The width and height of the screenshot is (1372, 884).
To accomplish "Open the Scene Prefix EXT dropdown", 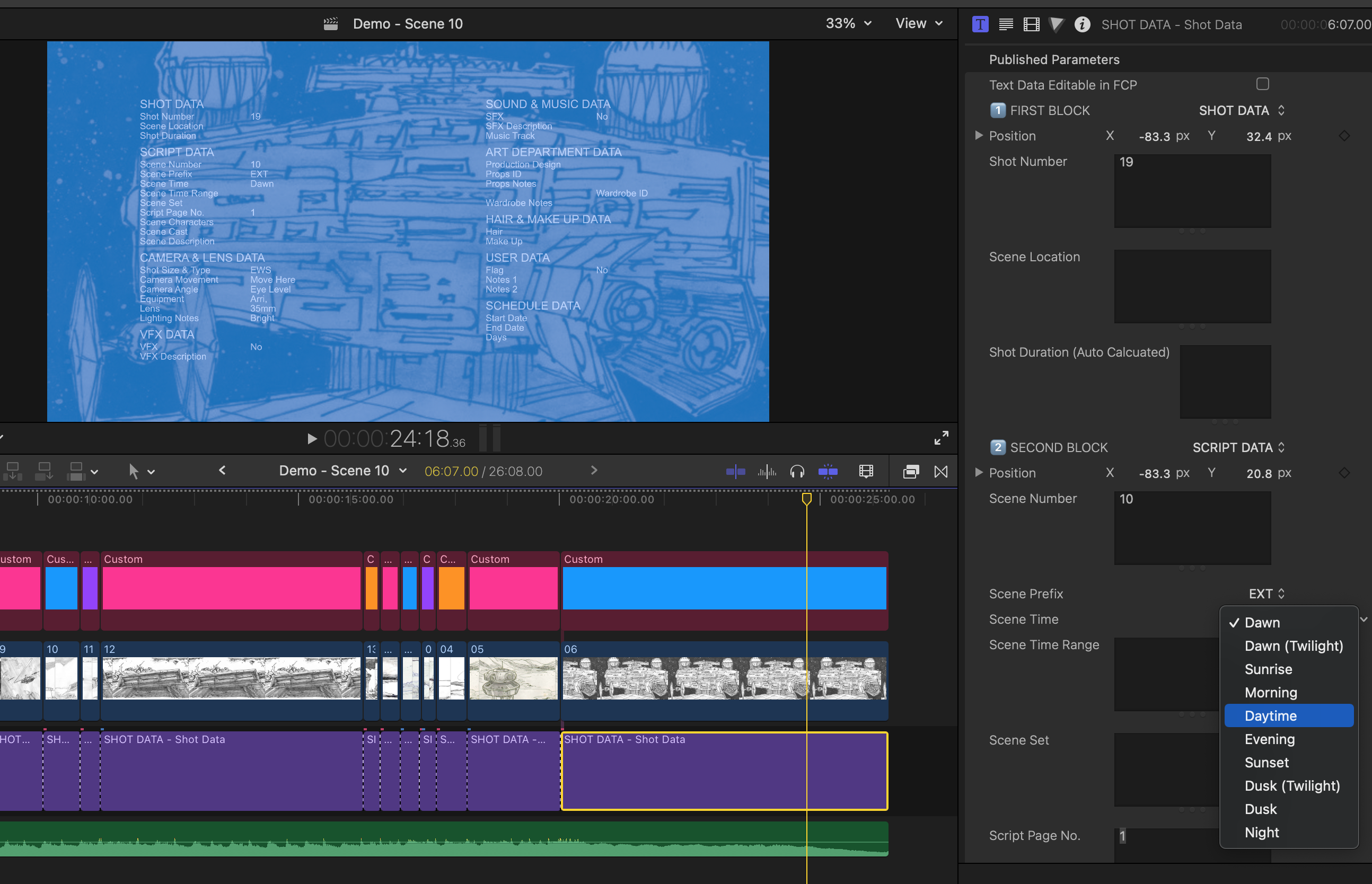I will pyautogui.click(x=1267, y=594).
